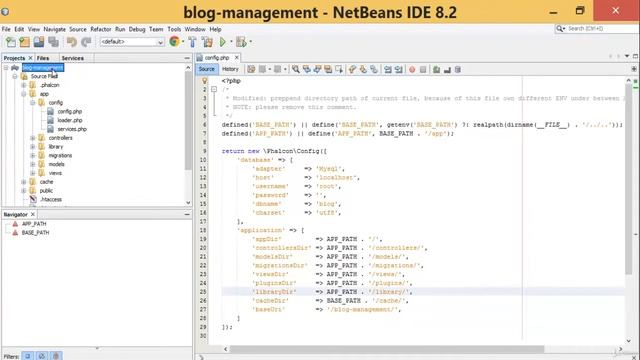
Task: Click the Projects panel vertical scrollbar
Action: coord(188,120)
